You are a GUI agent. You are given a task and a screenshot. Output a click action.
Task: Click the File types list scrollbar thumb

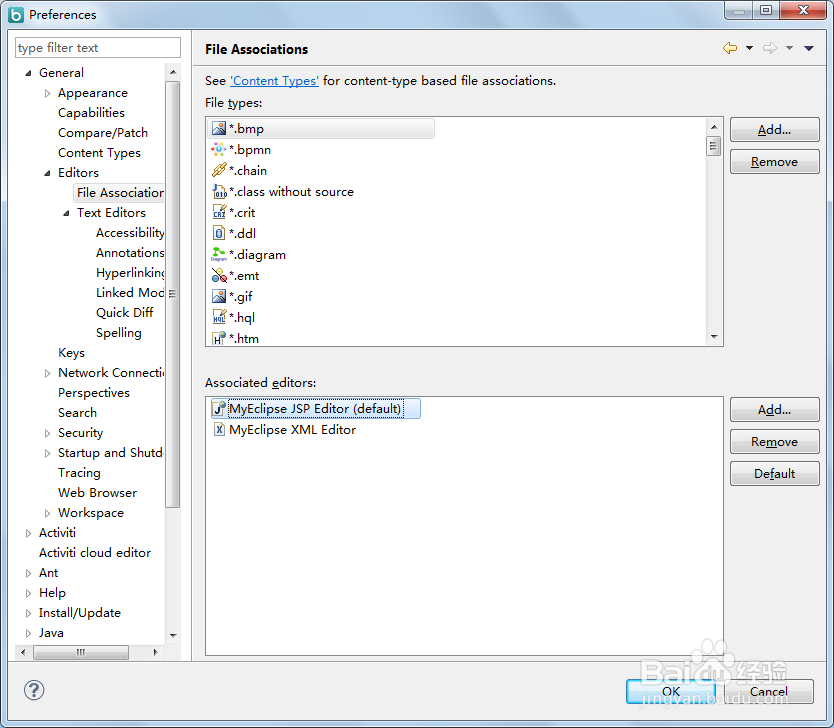pyautogui.click(x=714, y=146)
